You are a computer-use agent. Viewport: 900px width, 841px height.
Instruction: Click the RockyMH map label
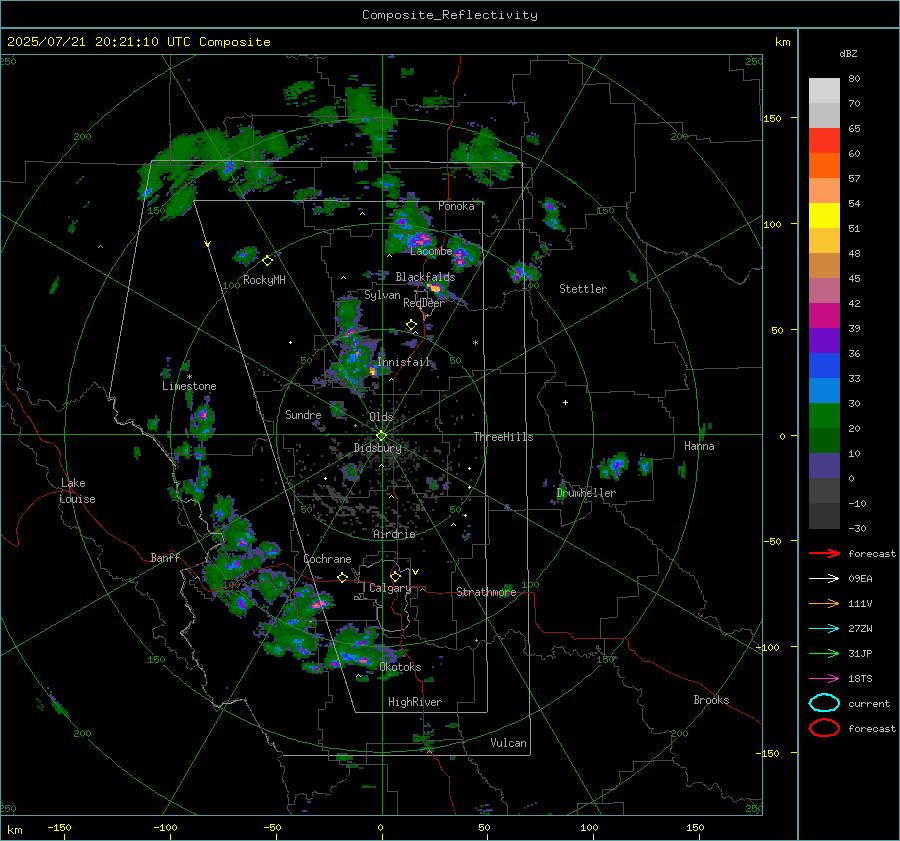[264, 280]
